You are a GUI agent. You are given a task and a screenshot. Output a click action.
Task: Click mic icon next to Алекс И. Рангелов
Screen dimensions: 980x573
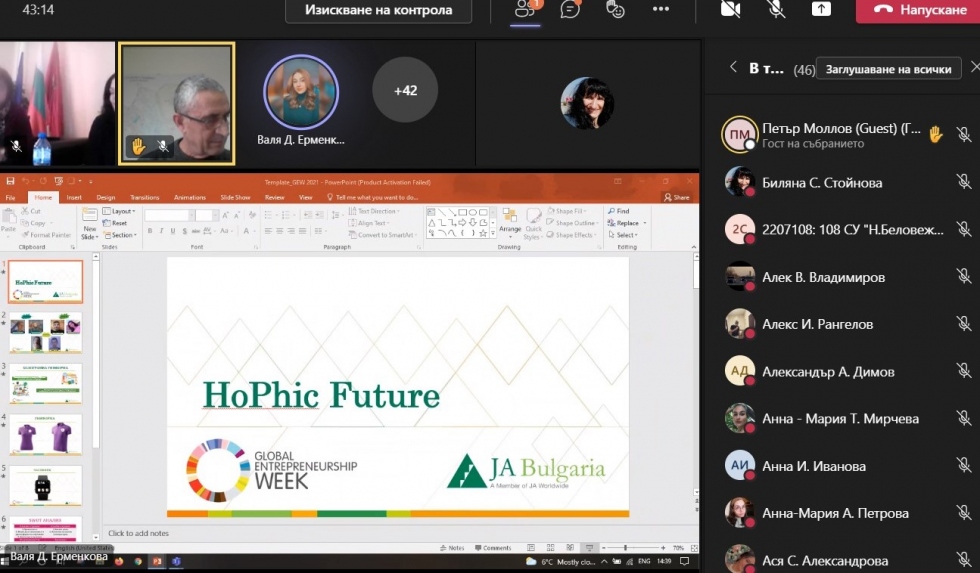[x=963, y=324]
